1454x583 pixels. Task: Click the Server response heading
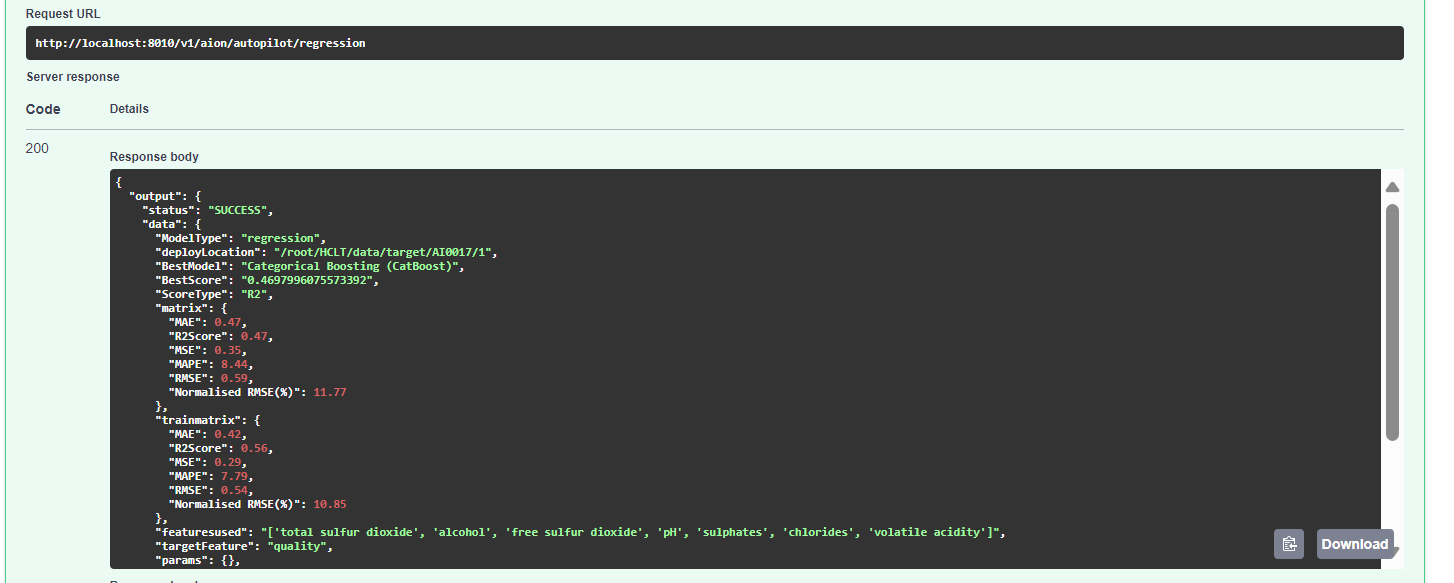point(72,77)
